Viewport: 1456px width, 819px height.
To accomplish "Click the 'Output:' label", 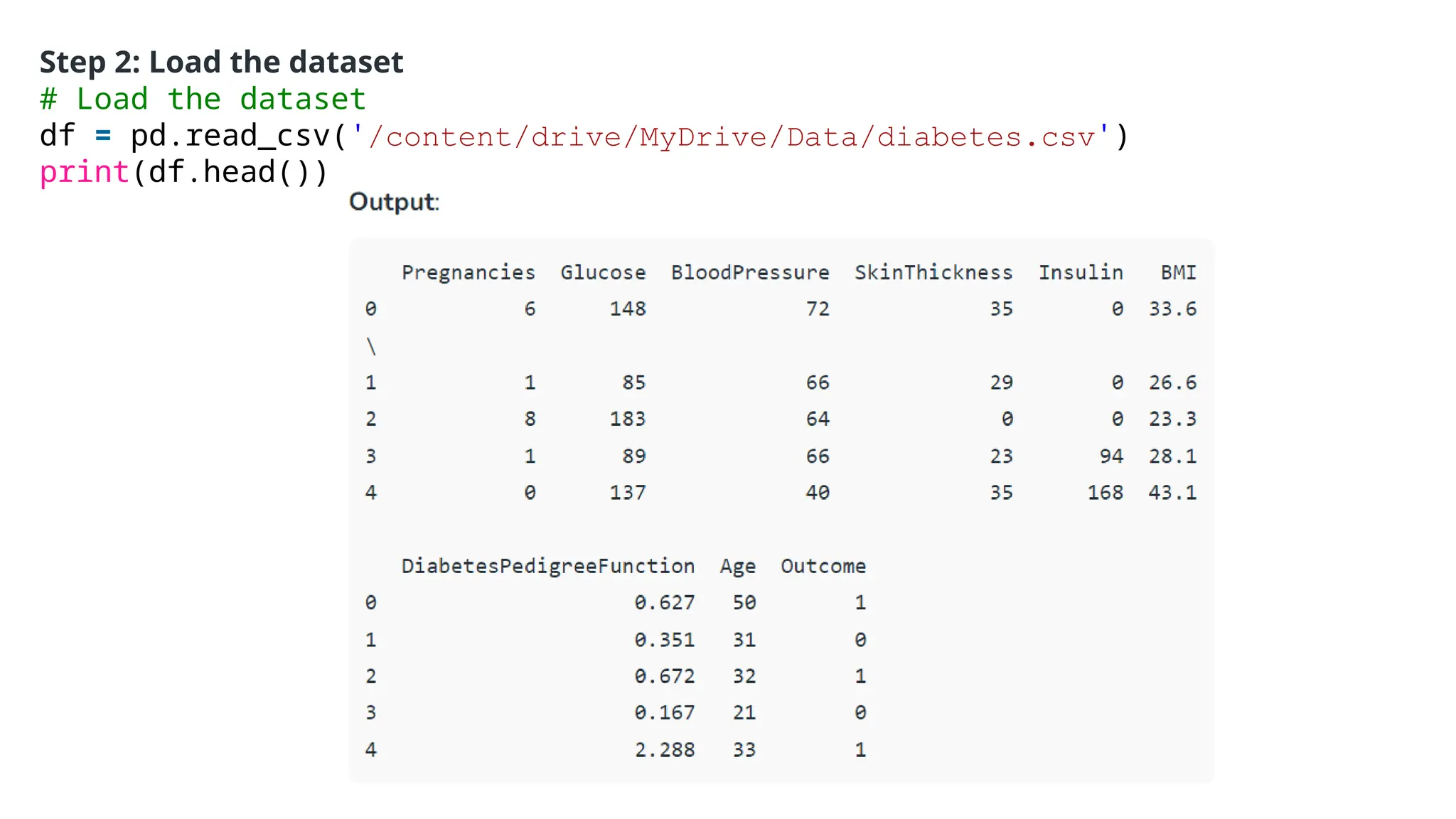I will point(394,202).
